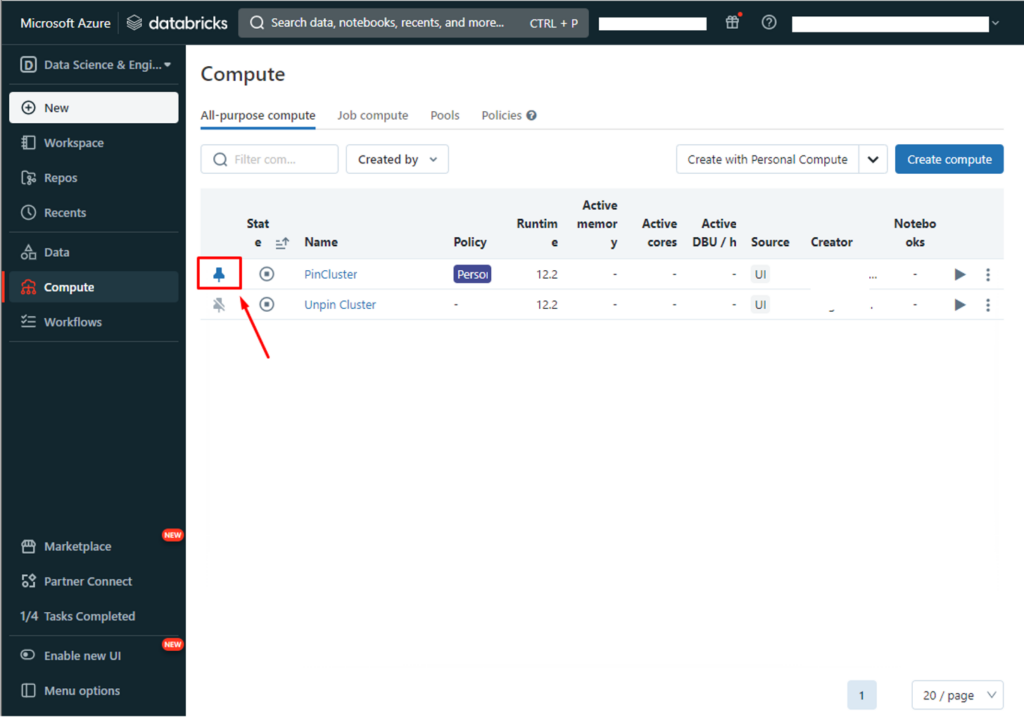Open Partner Connect in sidebar
This screenshot has height=717, width=1024.
[x=93, y=581]
